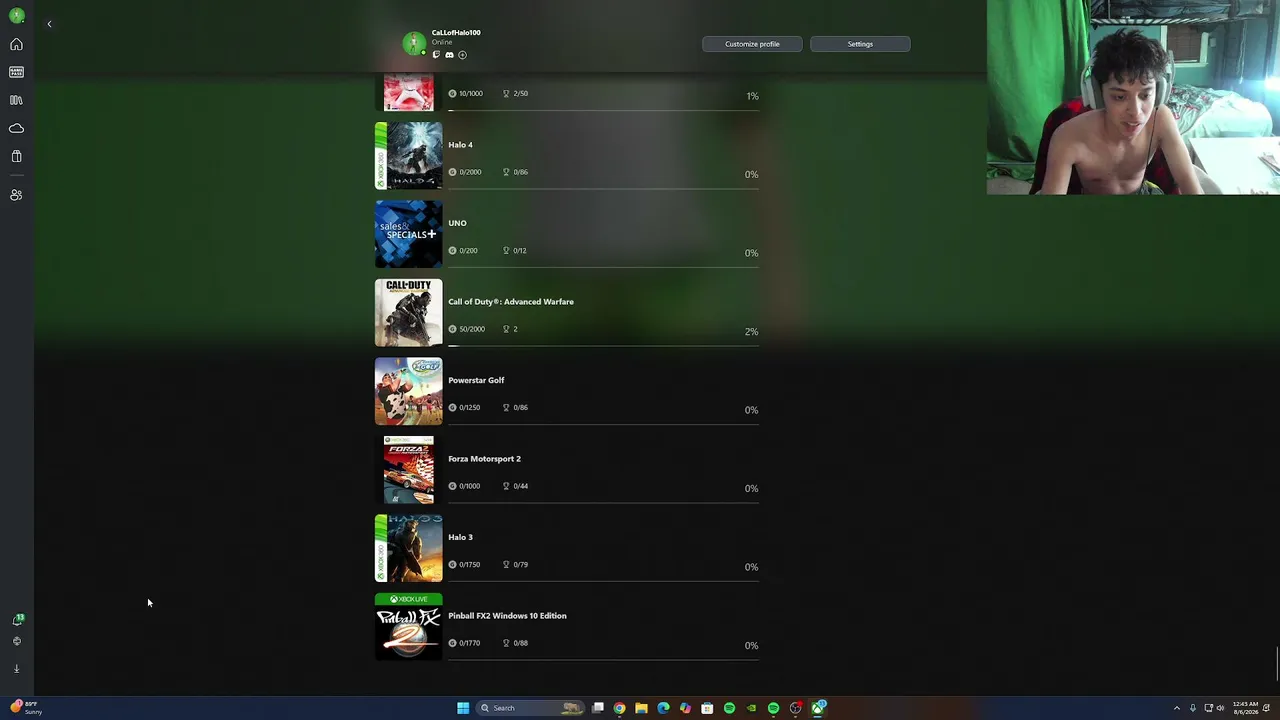Image resolution: width=1280 pixels, height=720 pixels.
Task: Open the Friends icon in the sidebar
Action: click(x=16, y=195)
